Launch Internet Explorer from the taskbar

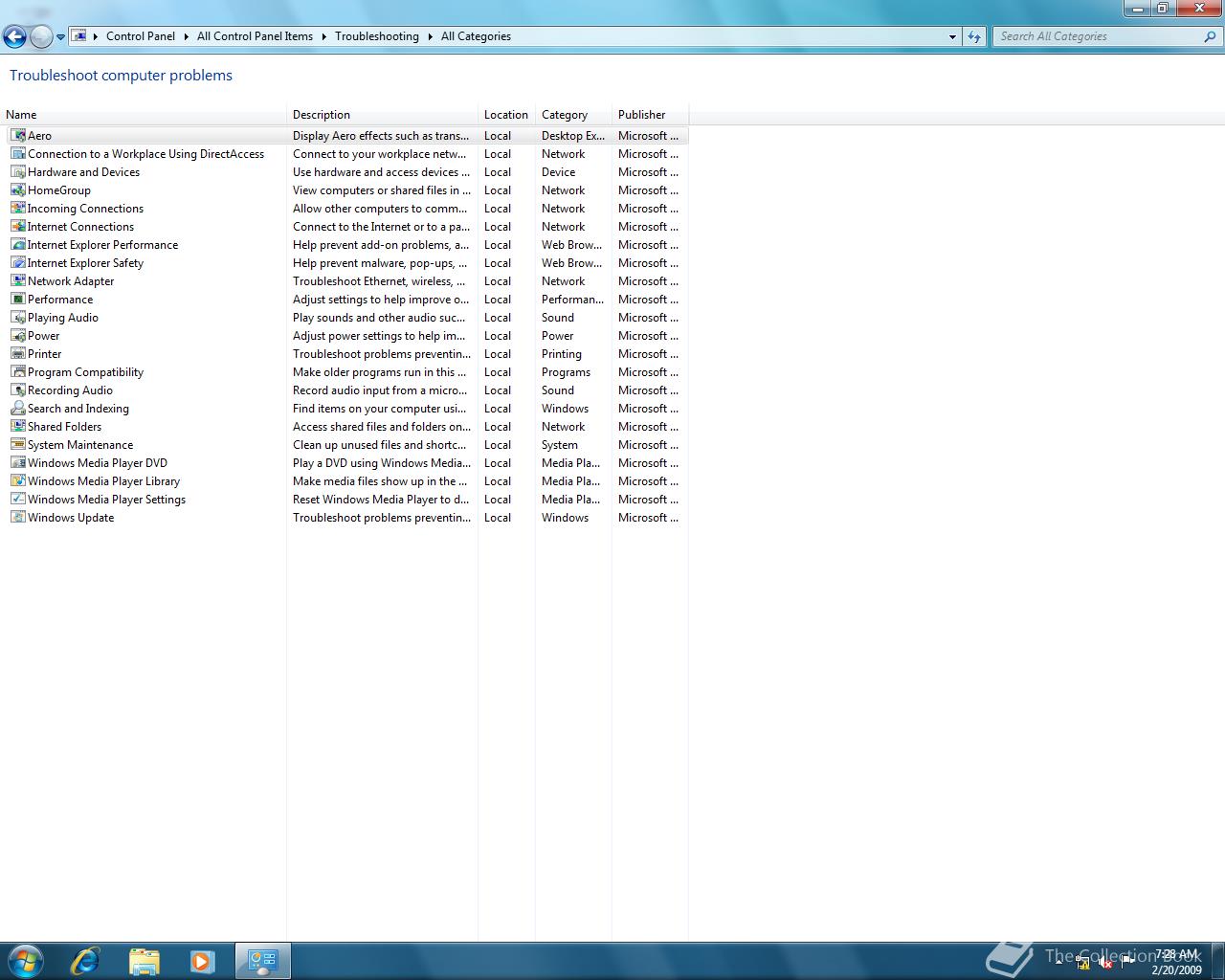pyautogui.click(x=86, y=961)
